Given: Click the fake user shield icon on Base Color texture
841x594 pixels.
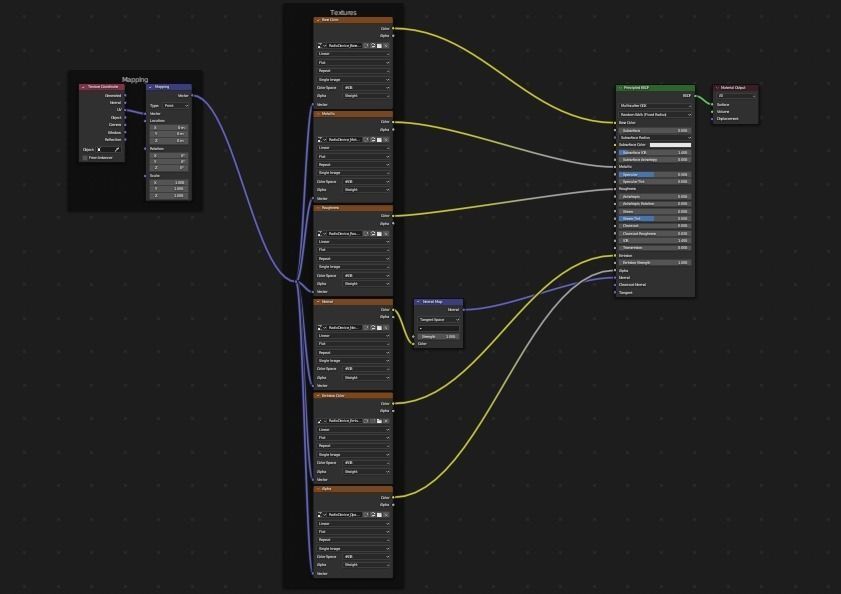Looking at the screenshot, I should 367,46.
